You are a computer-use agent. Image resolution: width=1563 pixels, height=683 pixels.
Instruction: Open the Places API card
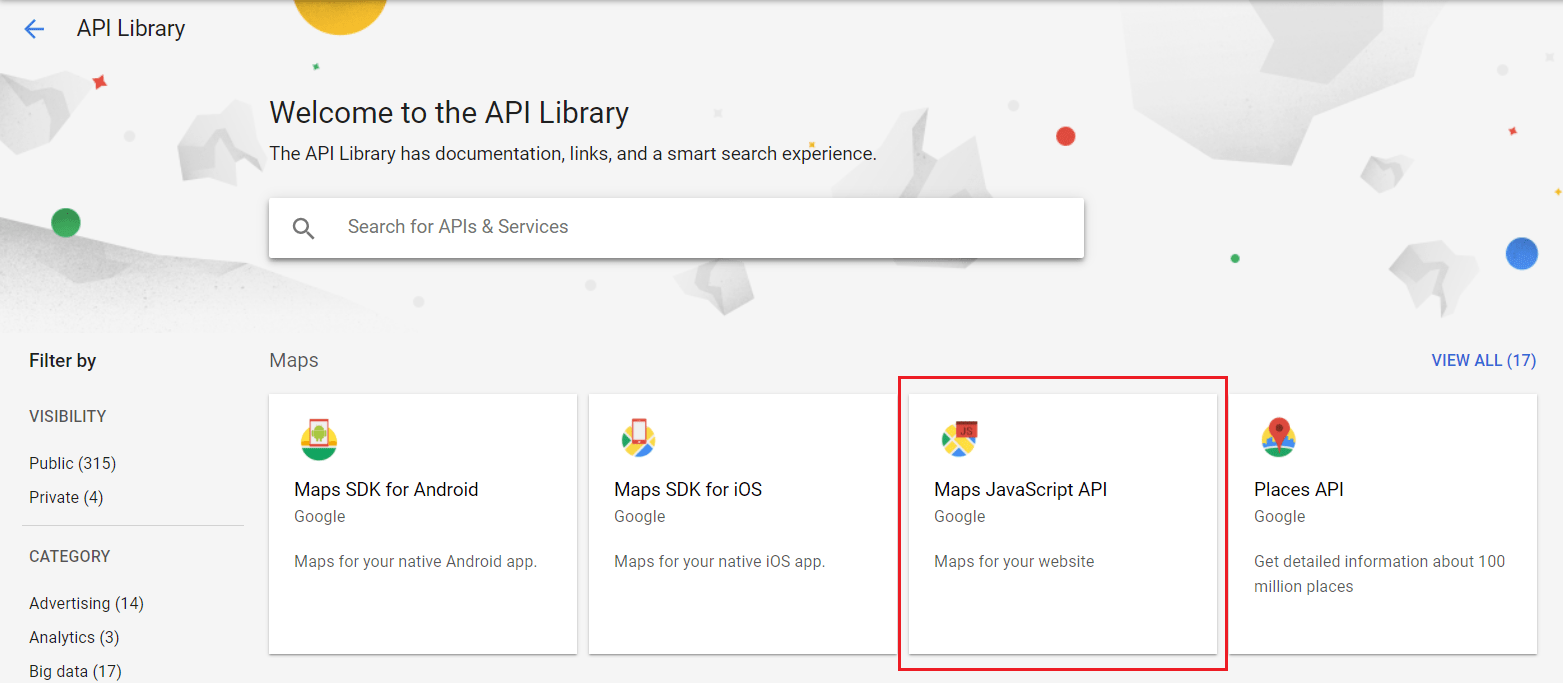coord(1383,522)
